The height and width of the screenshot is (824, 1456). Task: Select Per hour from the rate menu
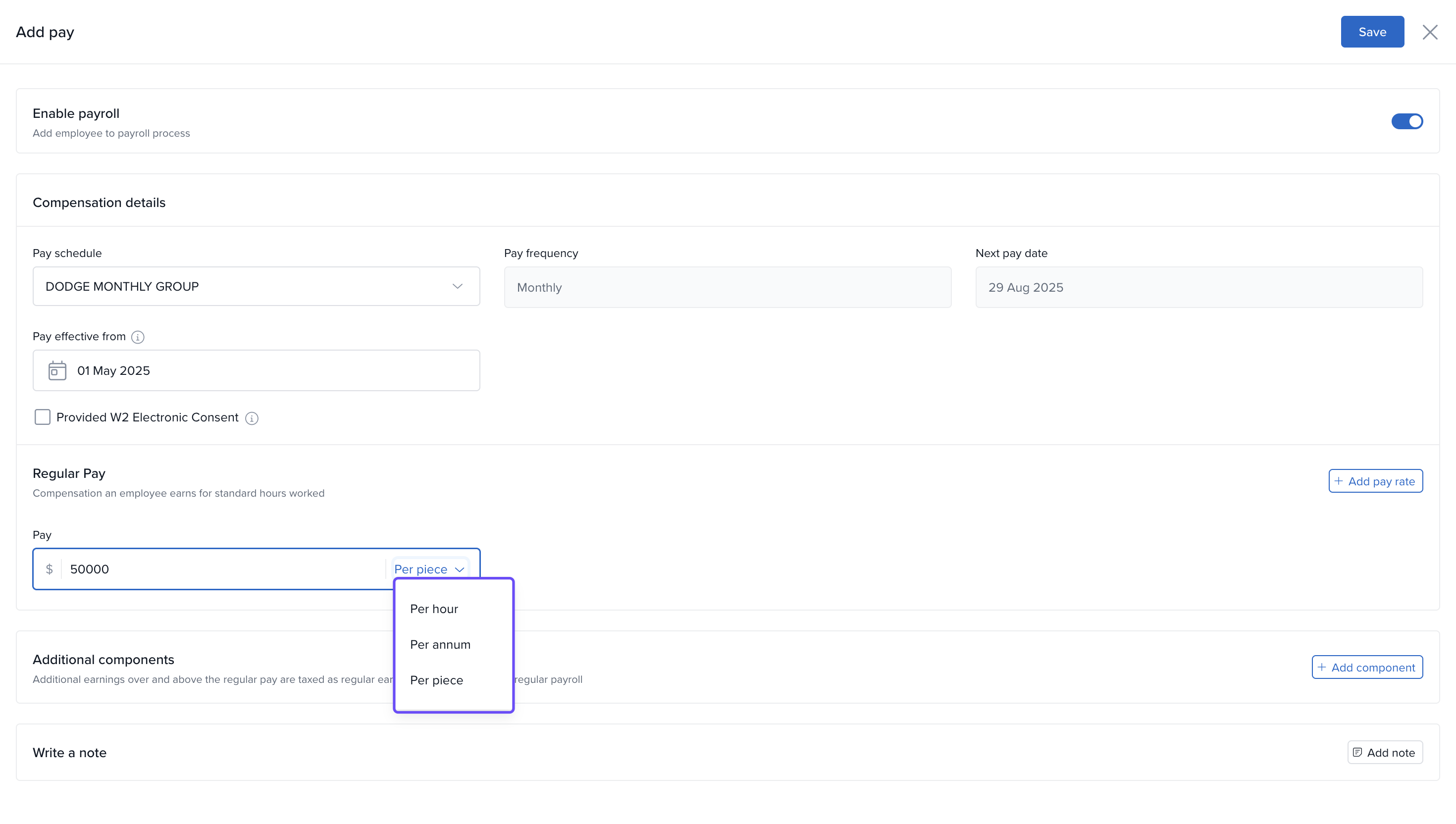[434, 609]
